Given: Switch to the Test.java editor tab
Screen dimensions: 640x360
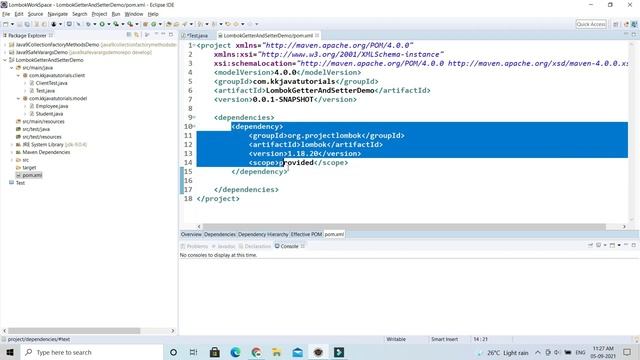Looking at the screenshot, I should 197,36.
